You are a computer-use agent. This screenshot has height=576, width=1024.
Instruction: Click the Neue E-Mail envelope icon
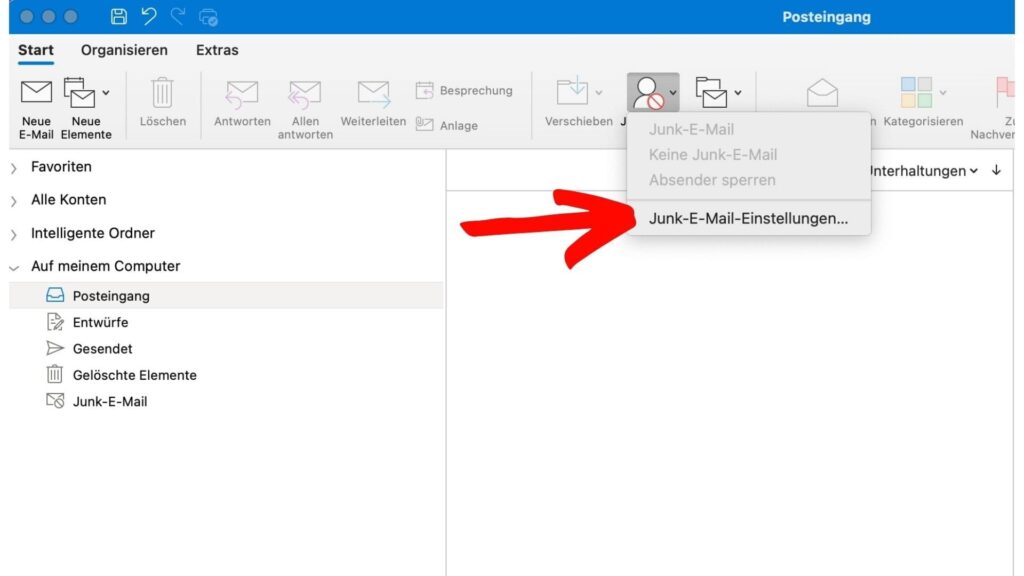pos(36,93)
